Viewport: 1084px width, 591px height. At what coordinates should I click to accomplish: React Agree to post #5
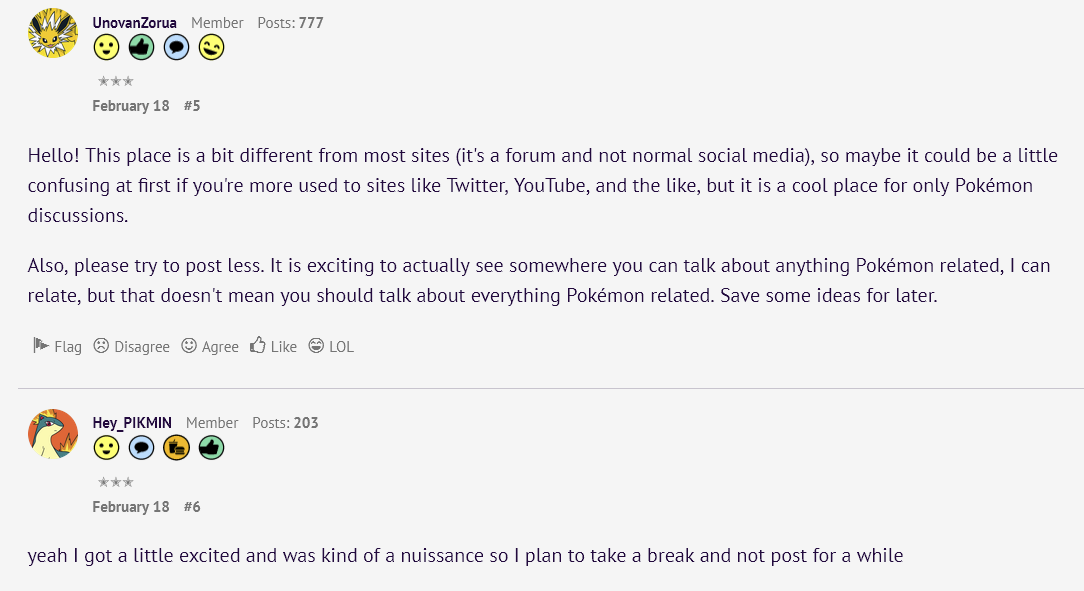coord(210,346)
